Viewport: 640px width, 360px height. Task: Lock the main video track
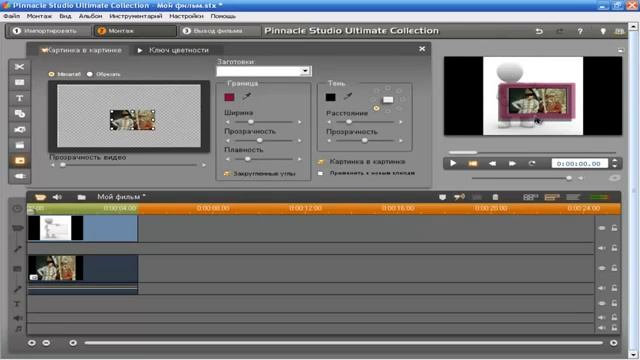614,228
